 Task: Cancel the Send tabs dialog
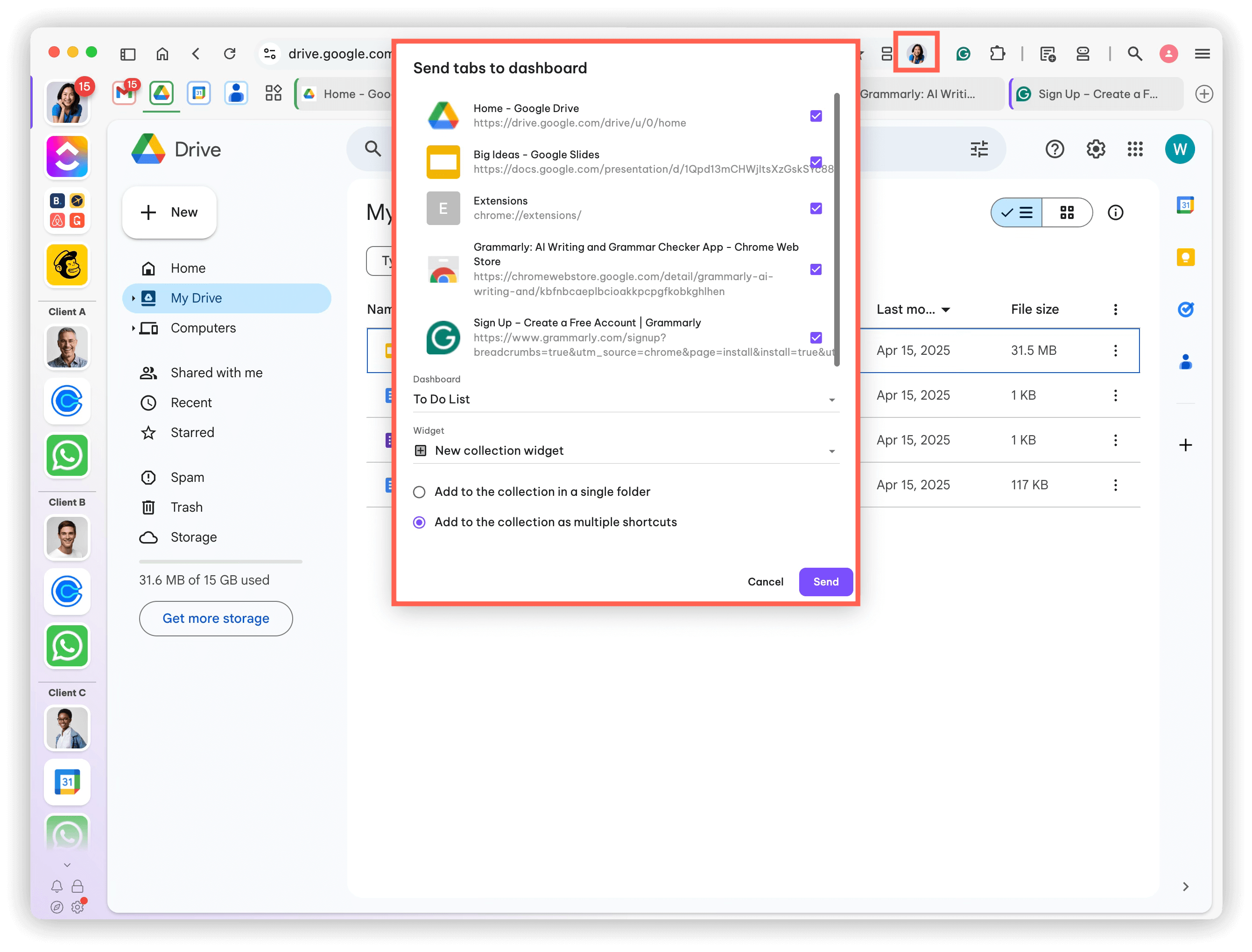click(x=766, y=581)
